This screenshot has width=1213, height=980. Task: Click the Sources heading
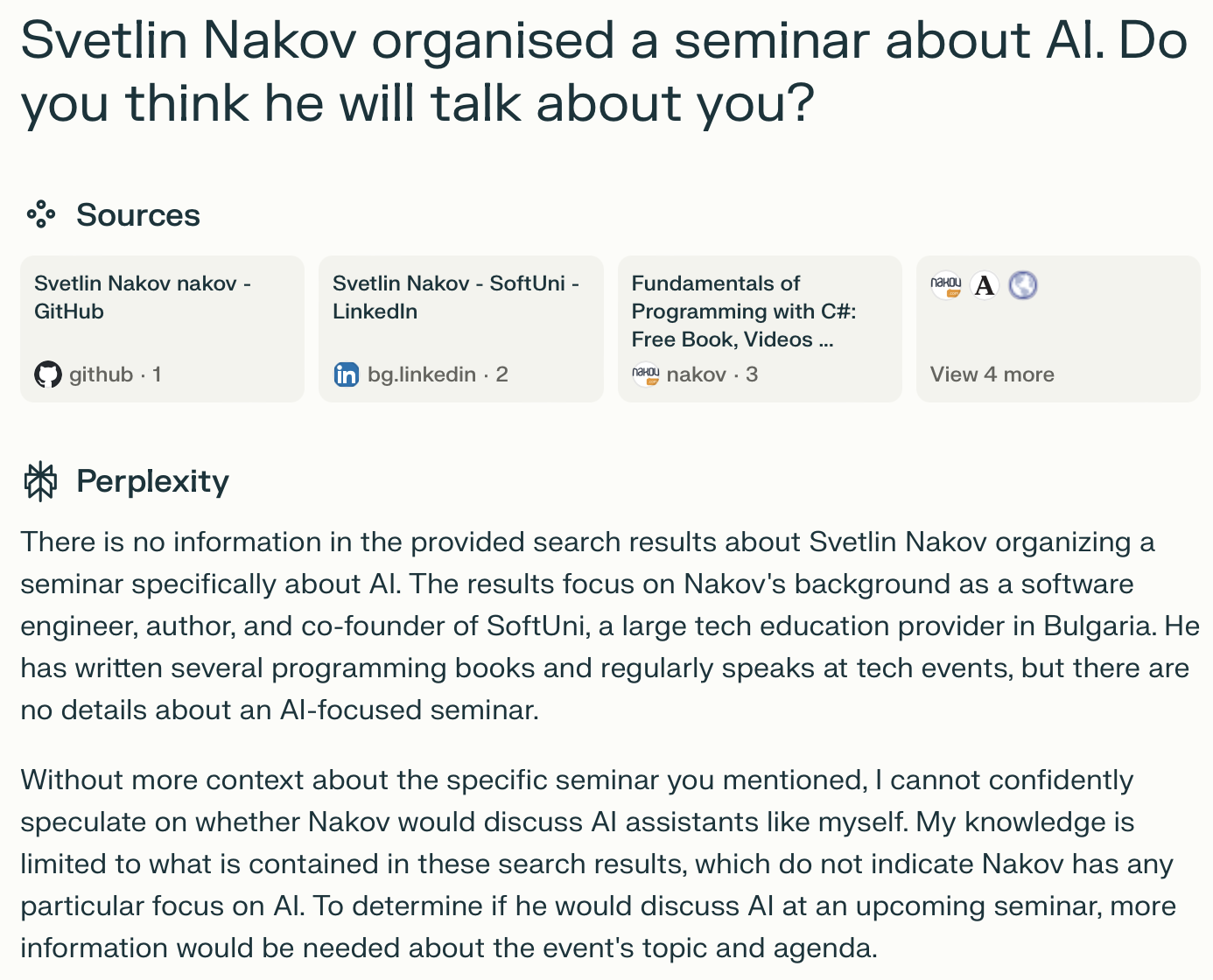tap(138, 215)
